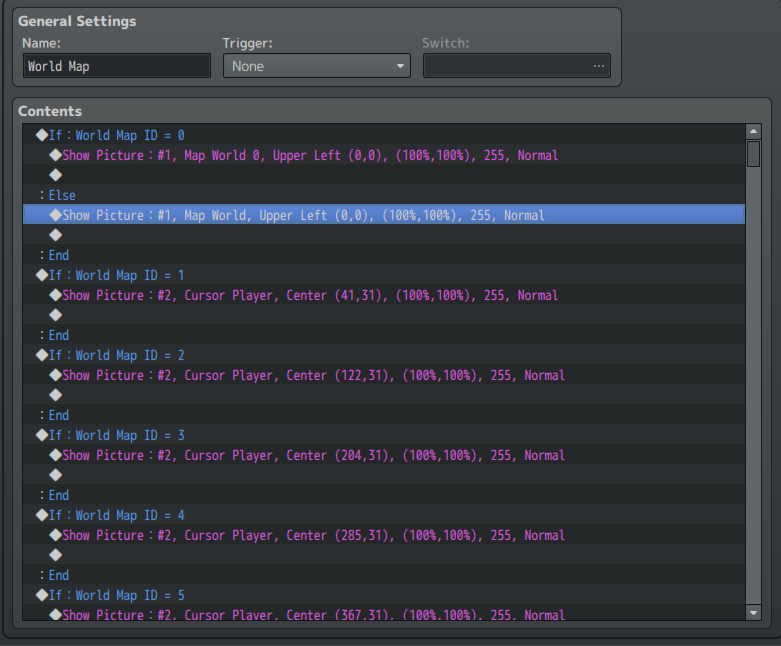Select the If World Map ID = 4 line
Screen dimensions: 781x646
point(116,515)
